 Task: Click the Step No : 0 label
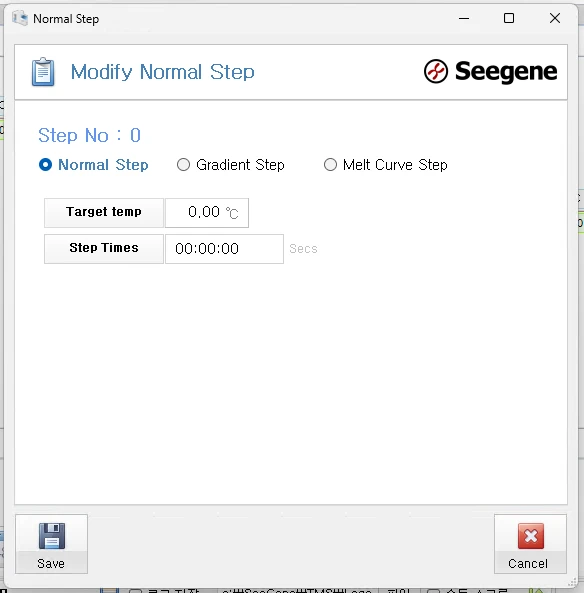click(x=90, y=135)
